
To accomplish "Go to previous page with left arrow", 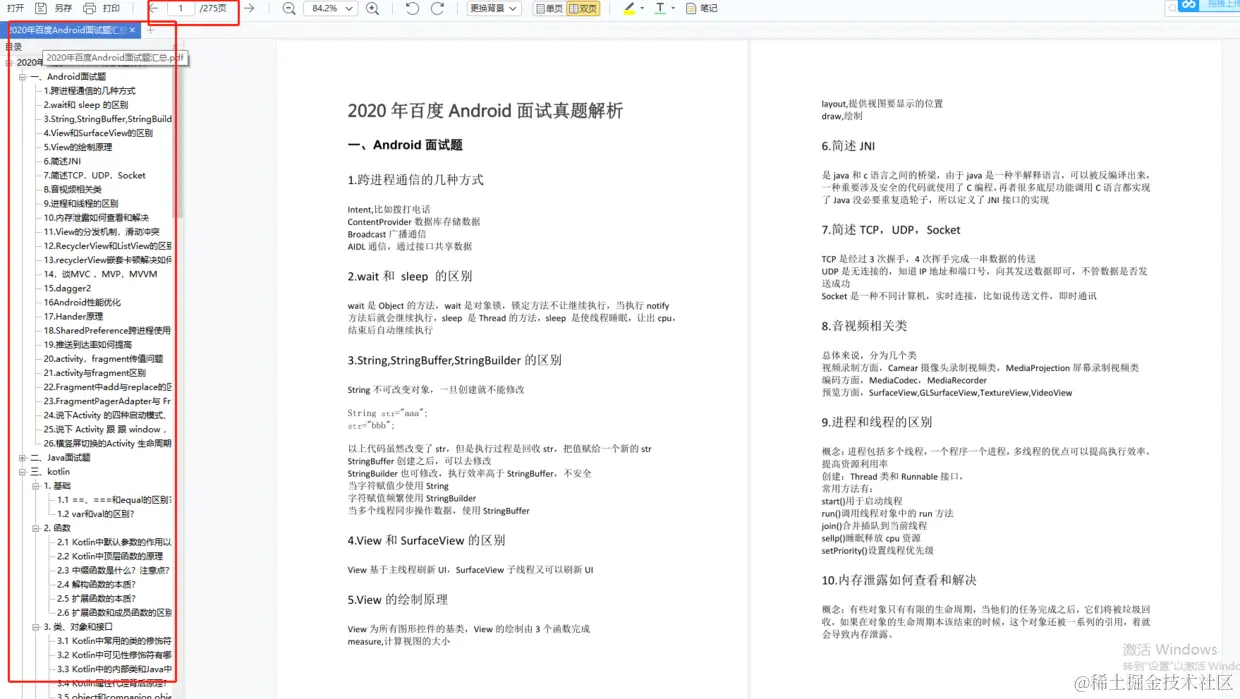I will click(x=154, y=8).
